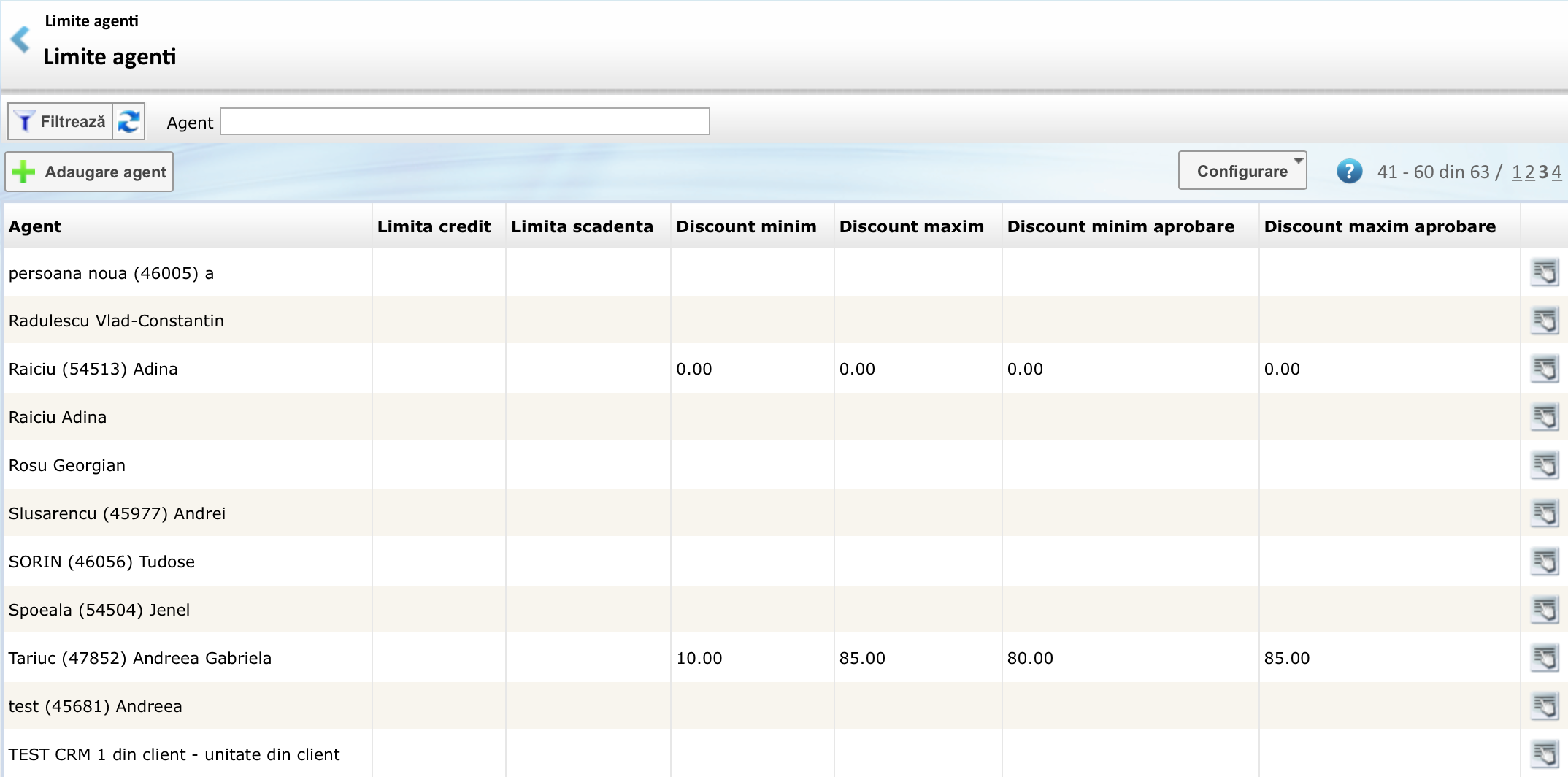Click the refresh filter icon

(129, 121)
